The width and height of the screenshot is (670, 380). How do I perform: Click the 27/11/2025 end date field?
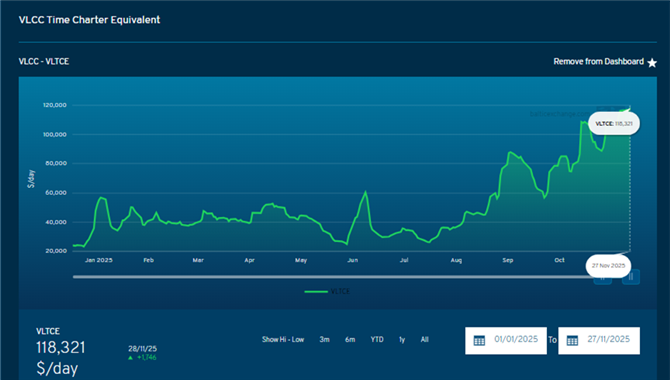(599, 341)
